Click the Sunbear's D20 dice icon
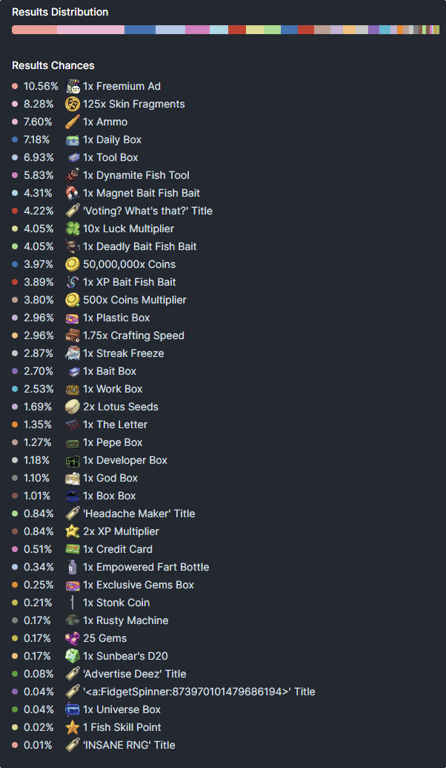Image resolution: width=446 pixels, height=768 pixels. pos(72,656)
